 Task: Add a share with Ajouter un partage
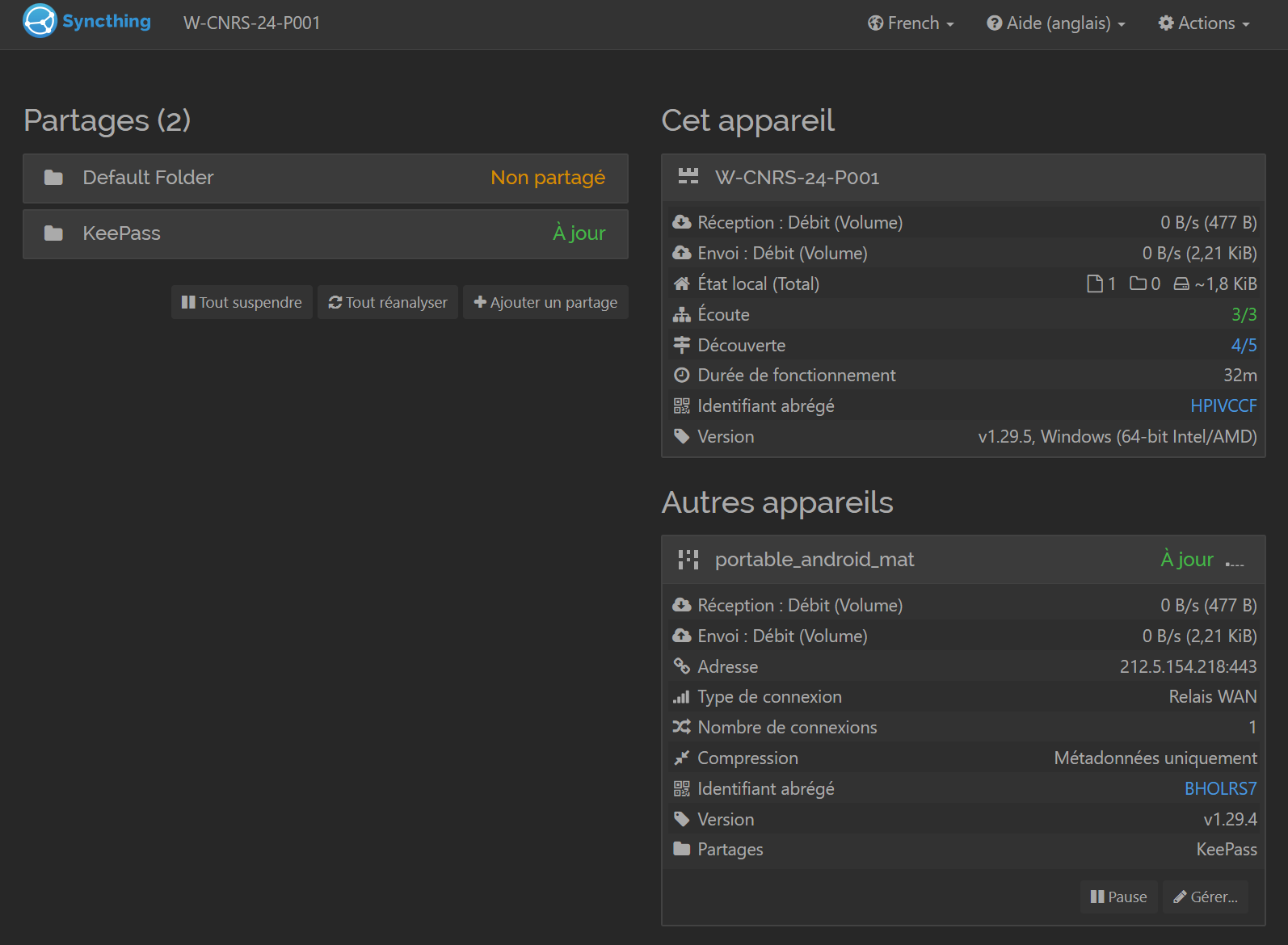(545, 302)
